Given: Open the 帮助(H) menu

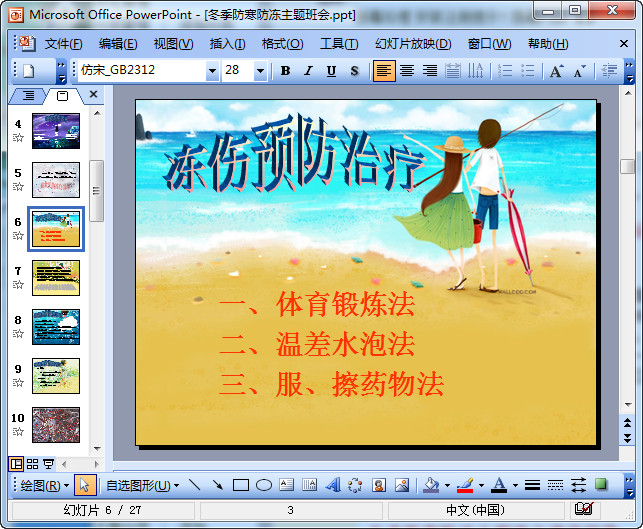Looking at the screenshot, I should pyautogui.click(x=548, y=43).
